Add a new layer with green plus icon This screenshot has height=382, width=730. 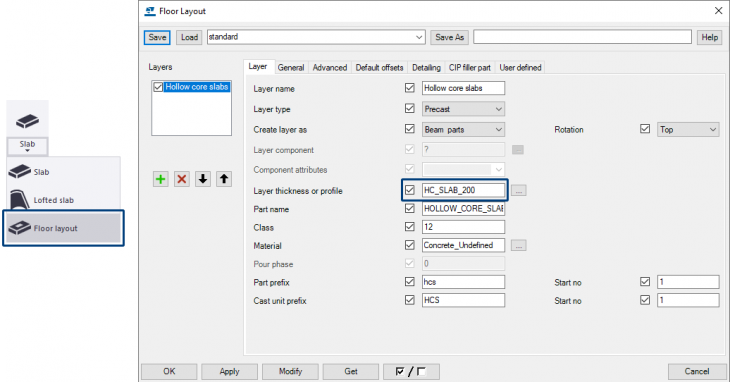click(x=161, y=179)
